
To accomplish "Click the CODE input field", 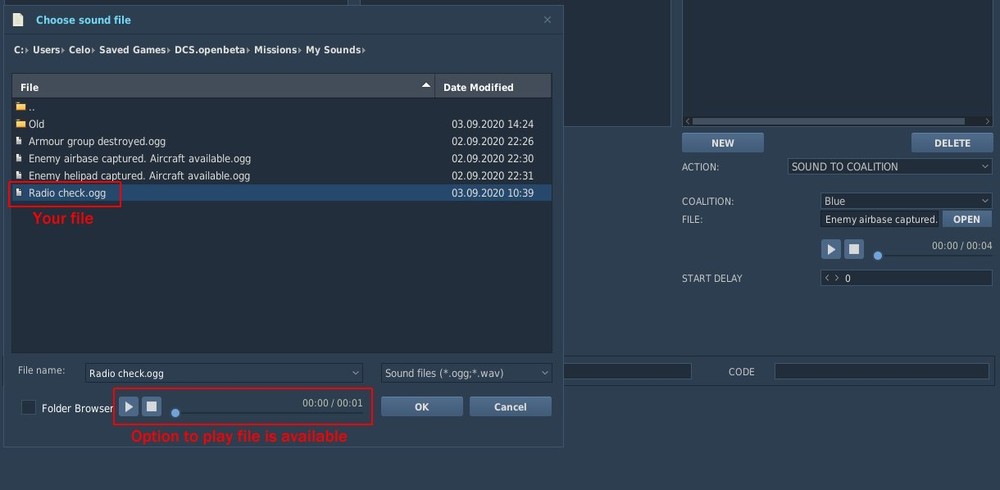I will tap(881, 371).
